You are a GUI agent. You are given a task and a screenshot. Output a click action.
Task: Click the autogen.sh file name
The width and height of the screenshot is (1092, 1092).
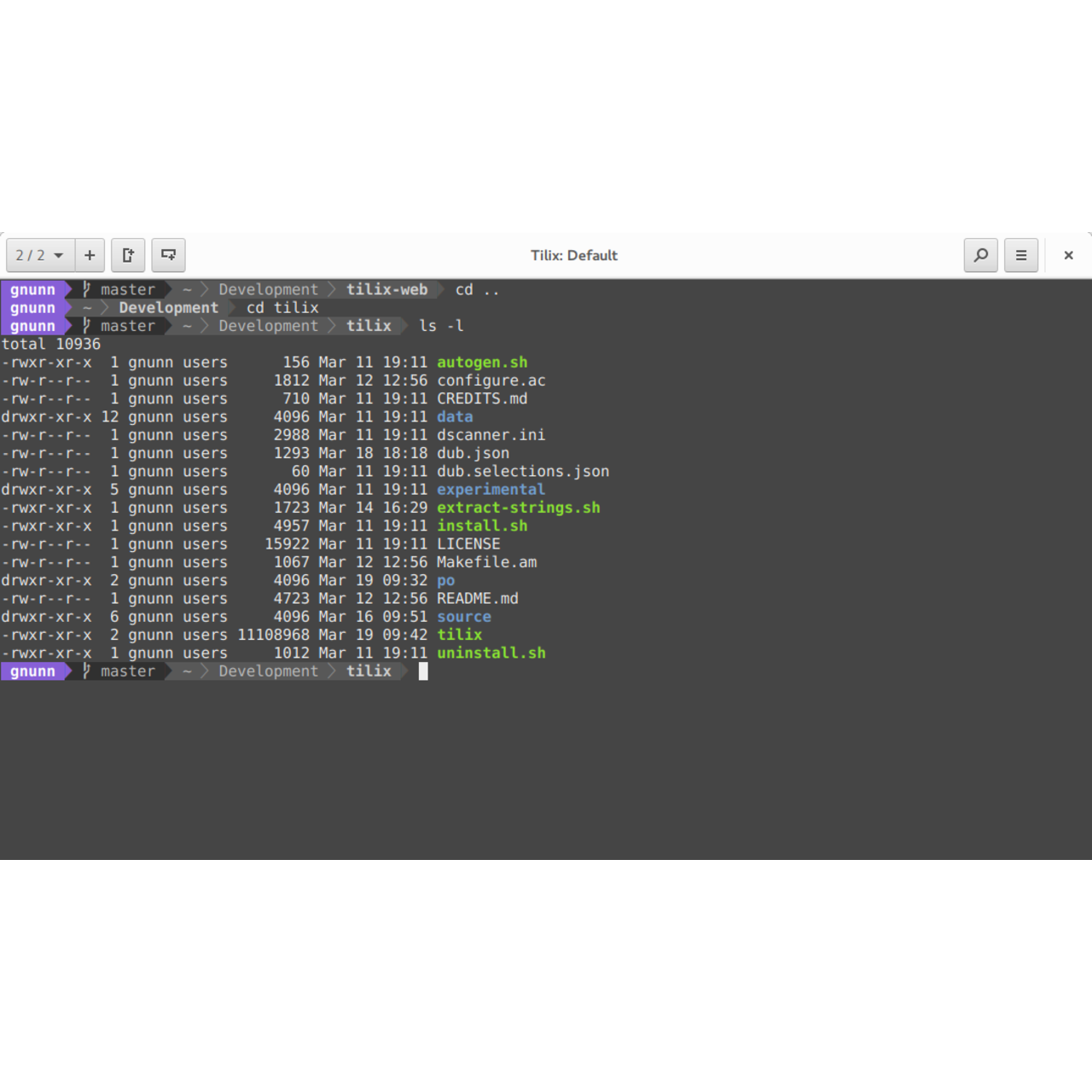[482, 363]
